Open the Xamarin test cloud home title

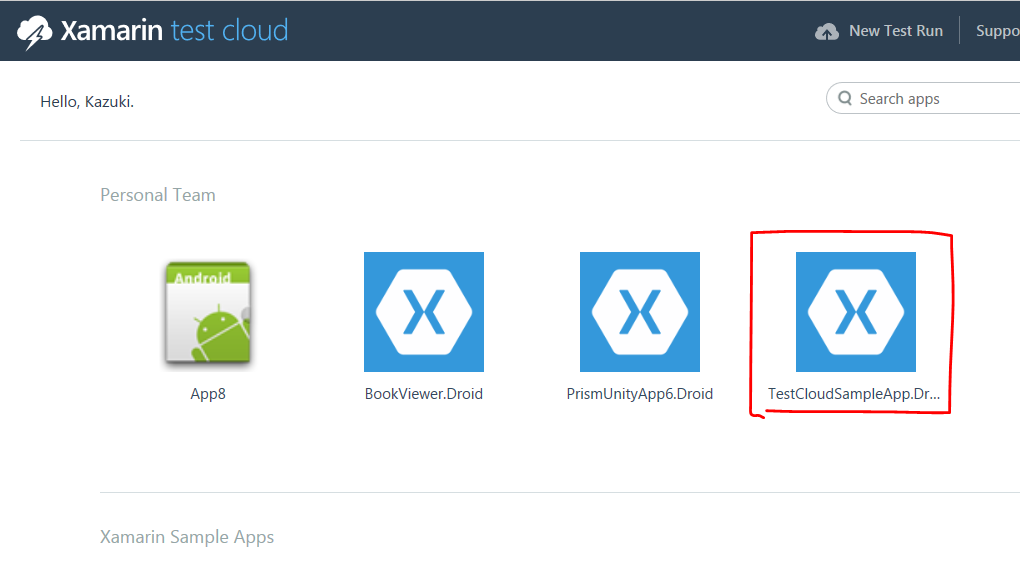click(174, 31)
